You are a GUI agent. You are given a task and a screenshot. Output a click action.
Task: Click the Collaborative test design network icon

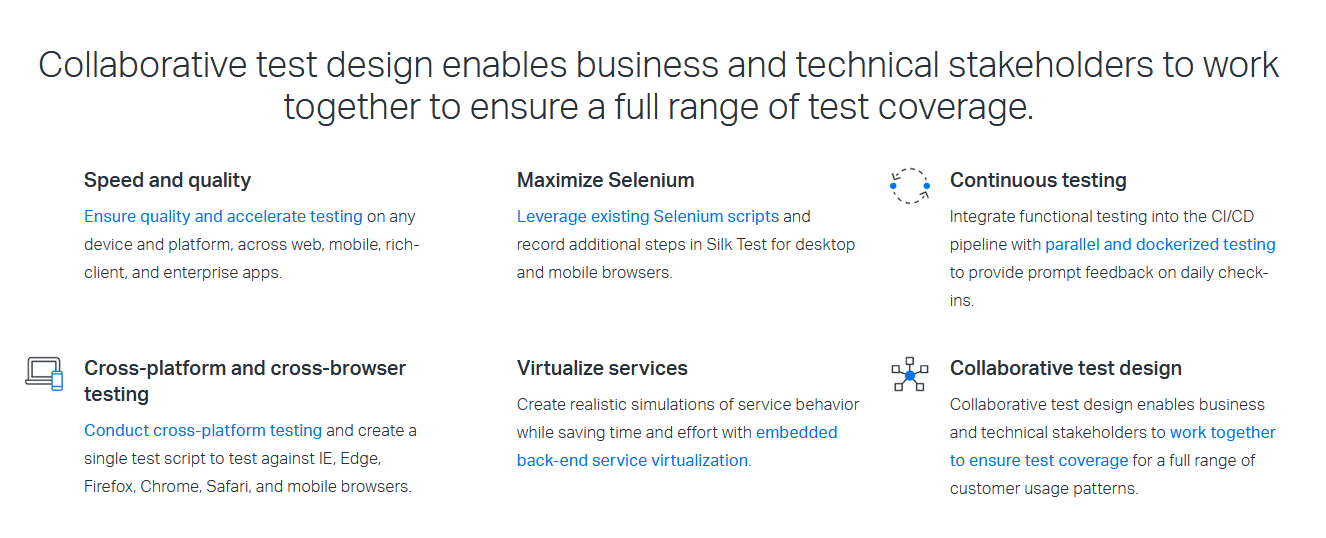click(909, 374)
